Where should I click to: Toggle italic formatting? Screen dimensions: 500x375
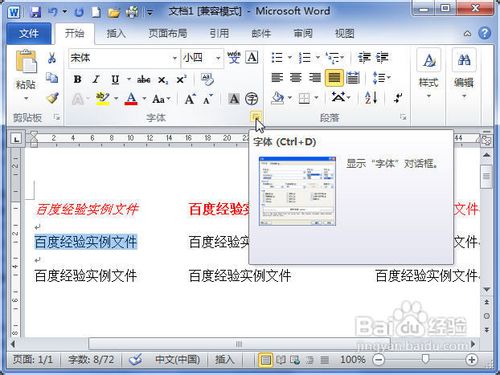coord(96,79)
